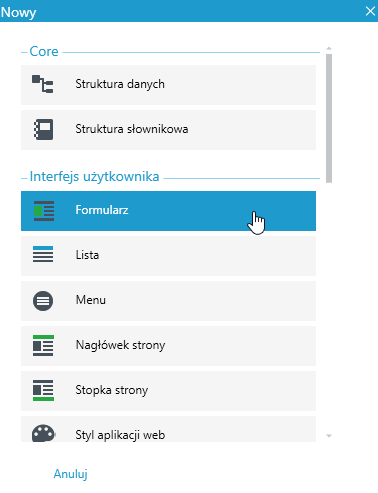Click the Styl aplikacji web palette icon
This screenshot has width=378, height=493.
click(x=43, y=433)
